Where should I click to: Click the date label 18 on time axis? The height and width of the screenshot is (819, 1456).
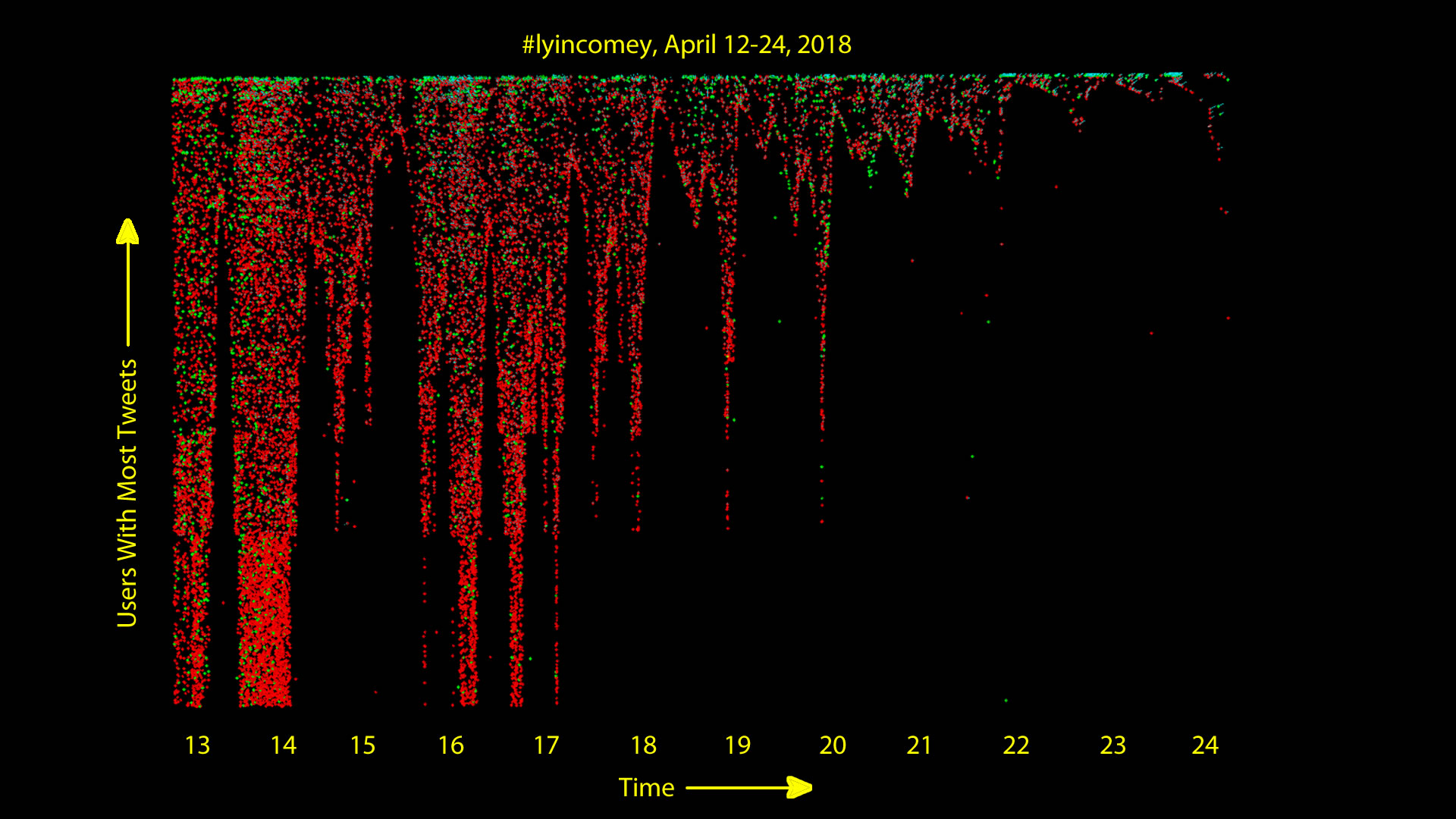coord(643,745)
